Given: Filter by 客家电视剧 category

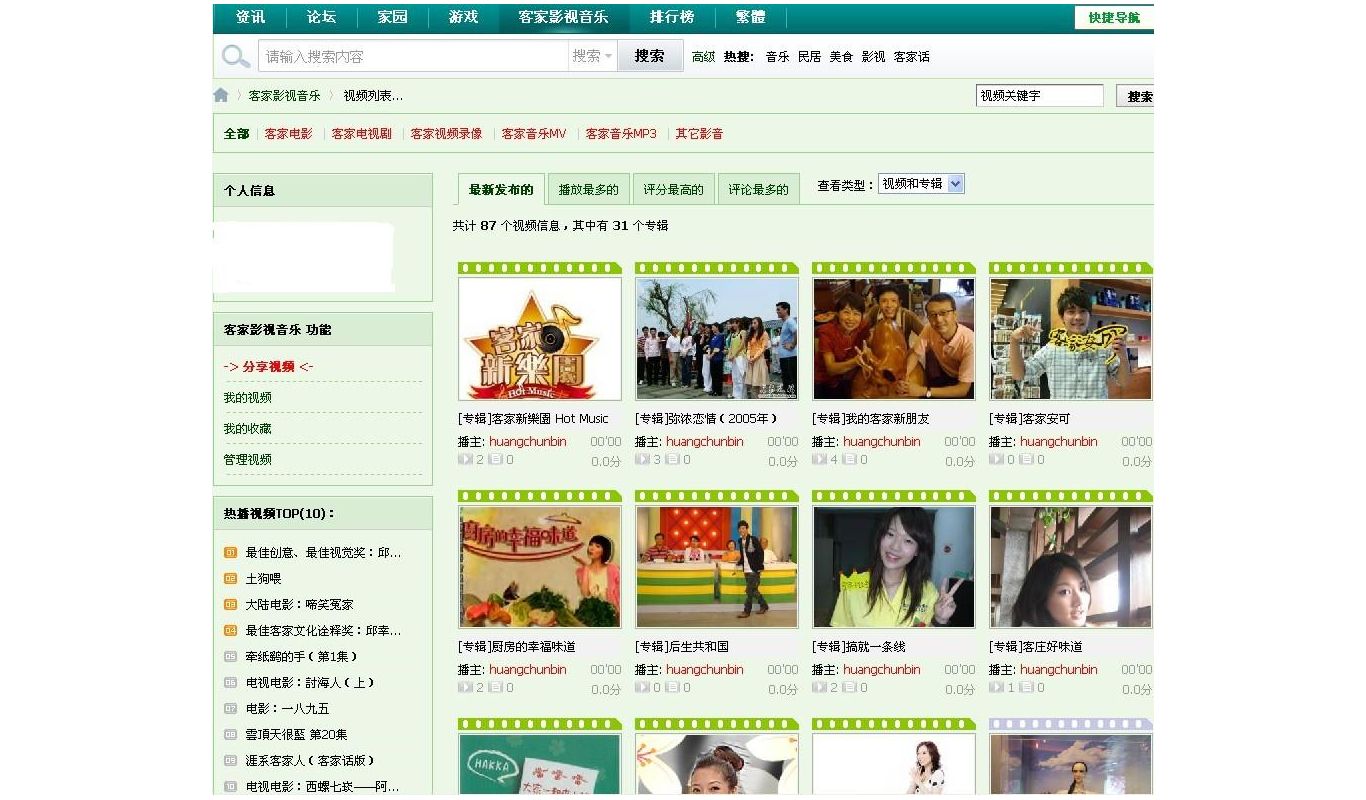Looking at the screenshot, I should coord(361,133).
